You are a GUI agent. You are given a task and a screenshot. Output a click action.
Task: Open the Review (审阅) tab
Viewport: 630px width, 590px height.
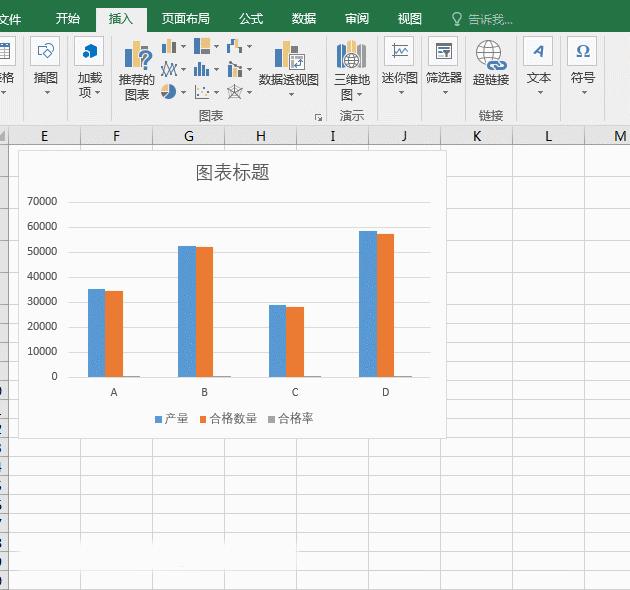(357, 18)
